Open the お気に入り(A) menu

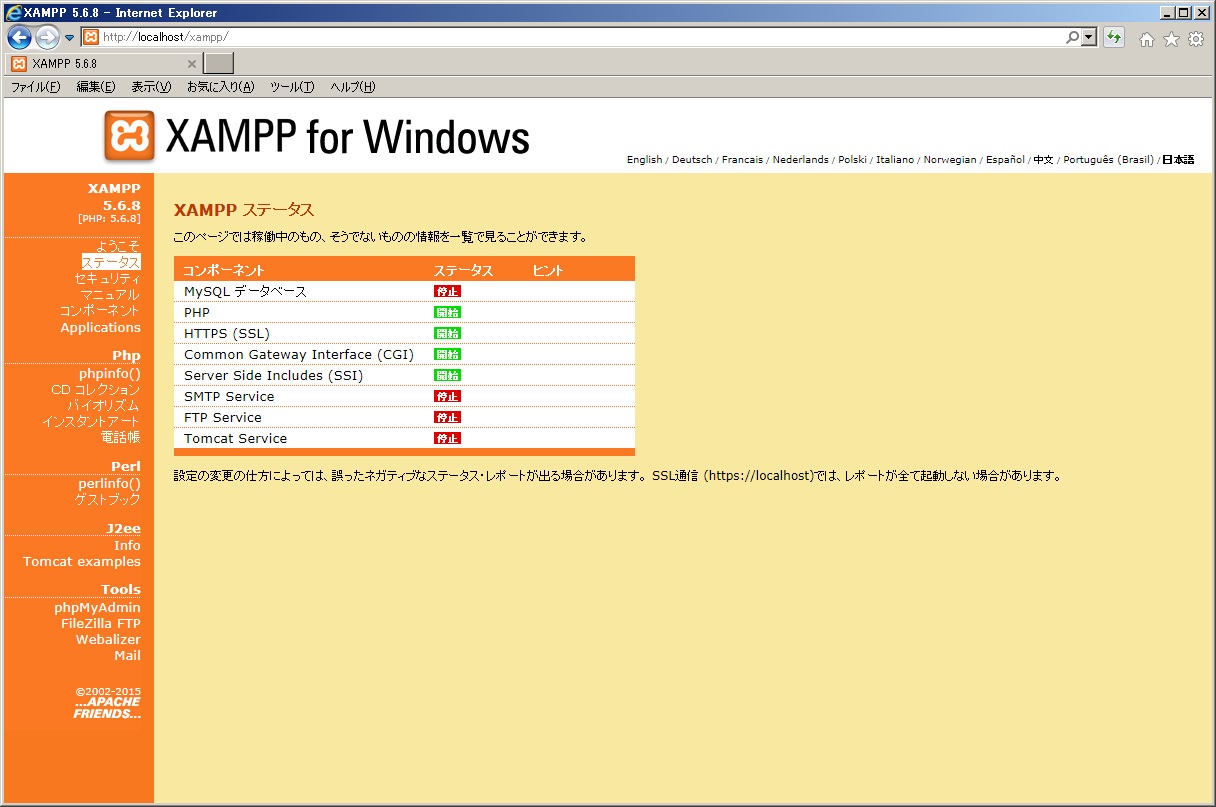point(220,87)
